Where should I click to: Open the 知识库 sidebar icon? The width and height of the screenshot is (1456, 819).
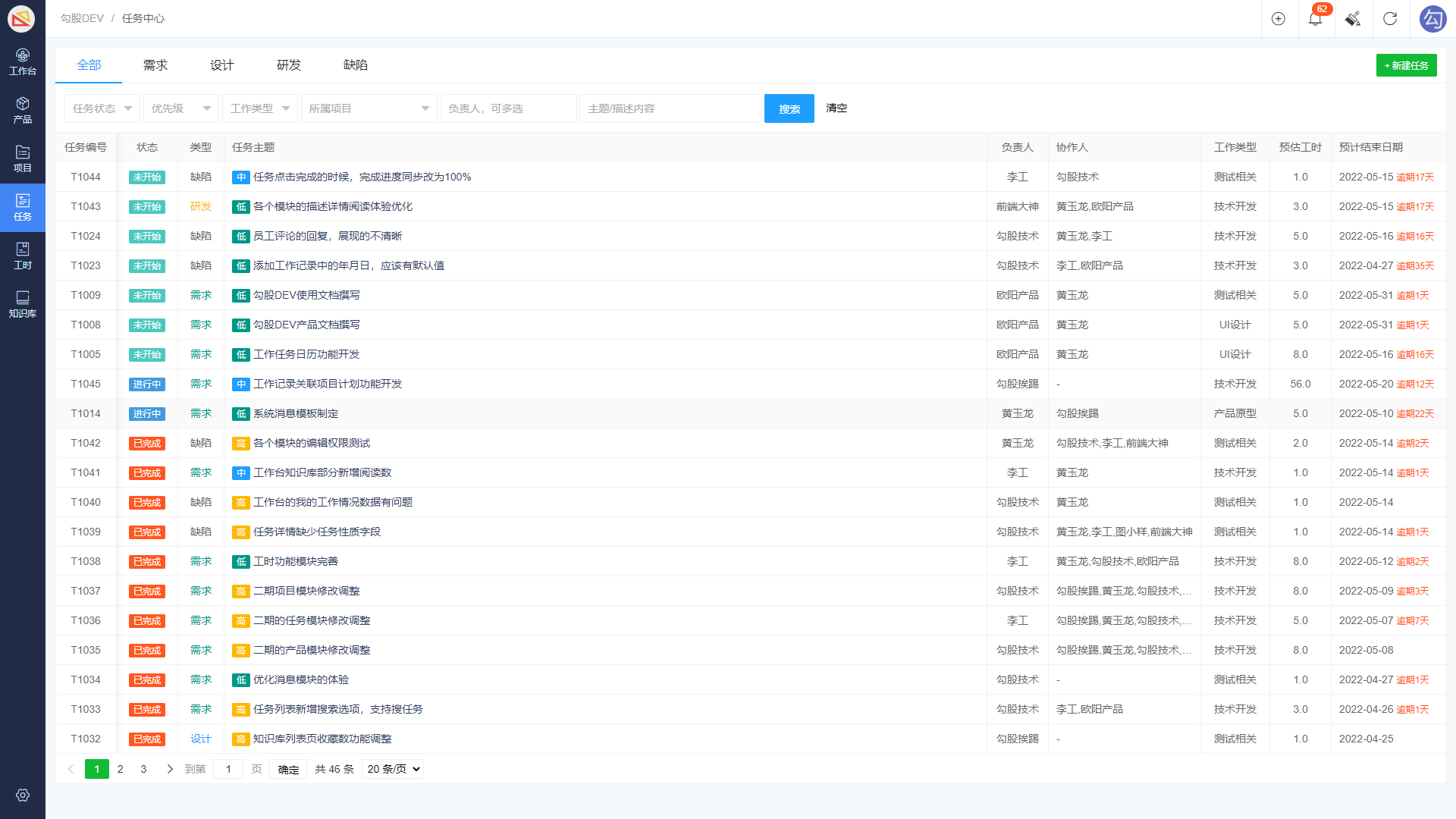coord(23,305)
